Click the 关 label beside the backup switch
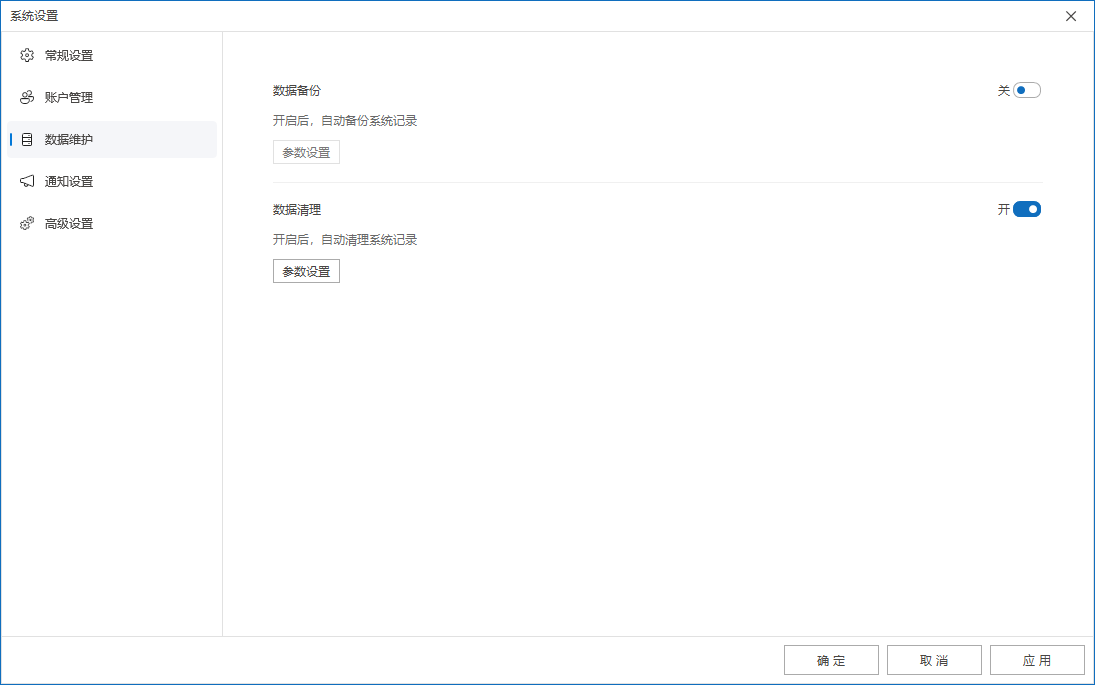 click(x=1003, y=90)
